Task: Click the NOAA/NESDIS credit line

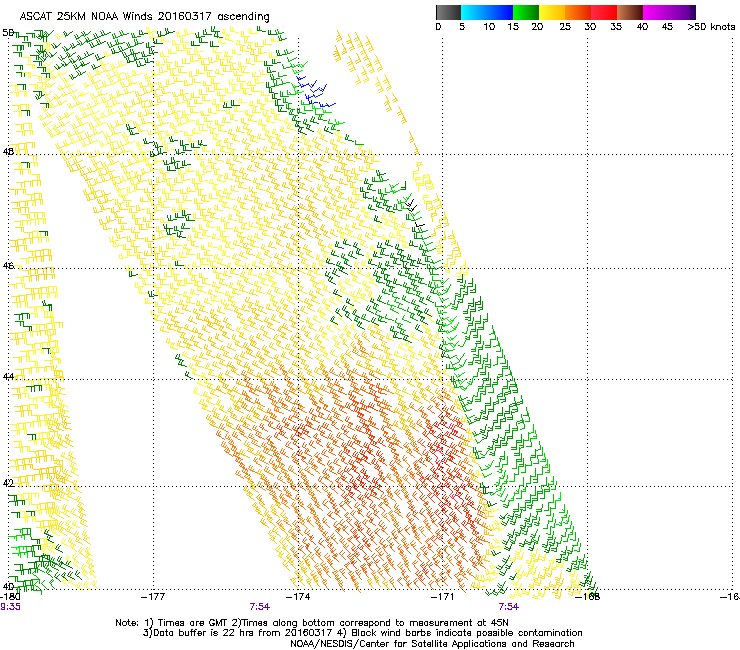Action: (x=432, y=644)
